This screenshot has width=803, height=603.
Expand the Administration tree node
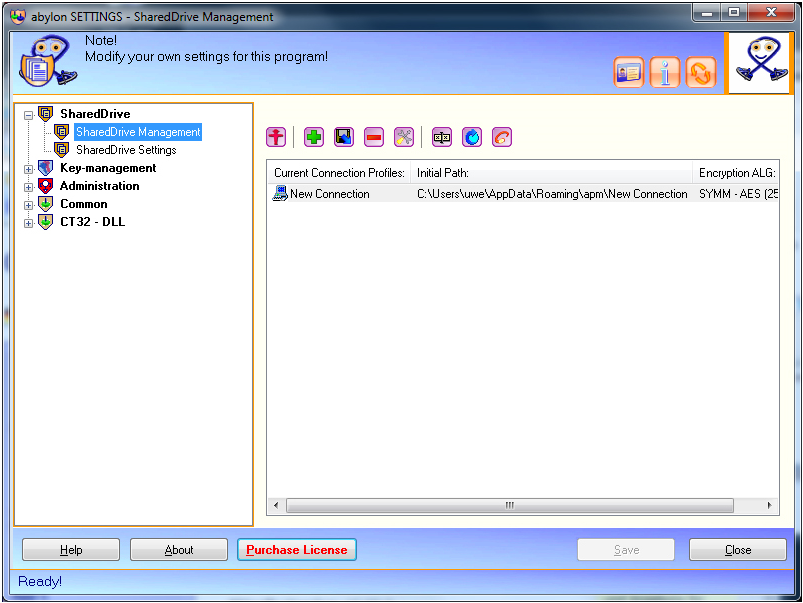pos(29,187)
